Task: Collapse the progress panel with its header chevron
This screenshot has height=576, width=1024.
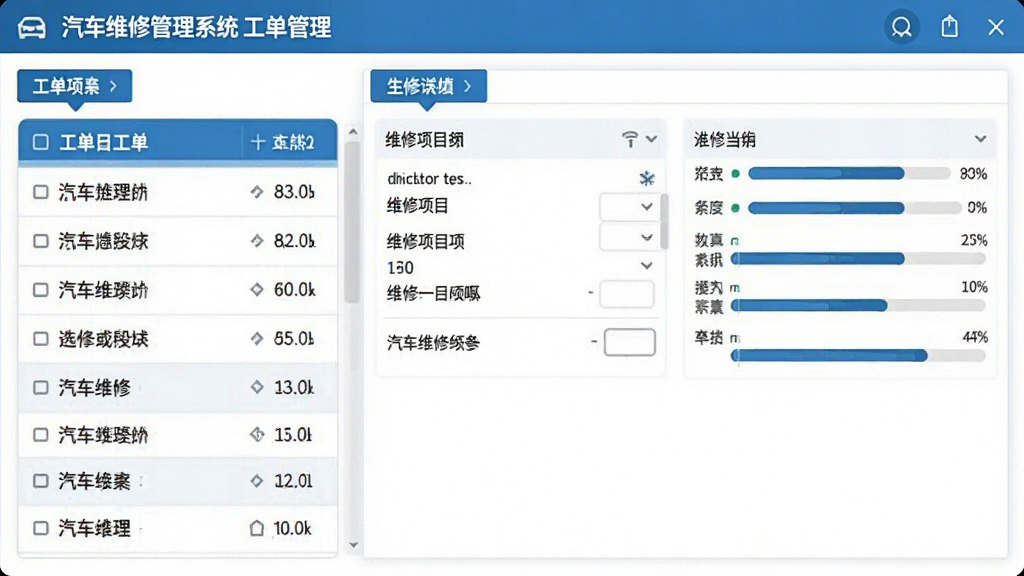Action: [x=980, y=139]
